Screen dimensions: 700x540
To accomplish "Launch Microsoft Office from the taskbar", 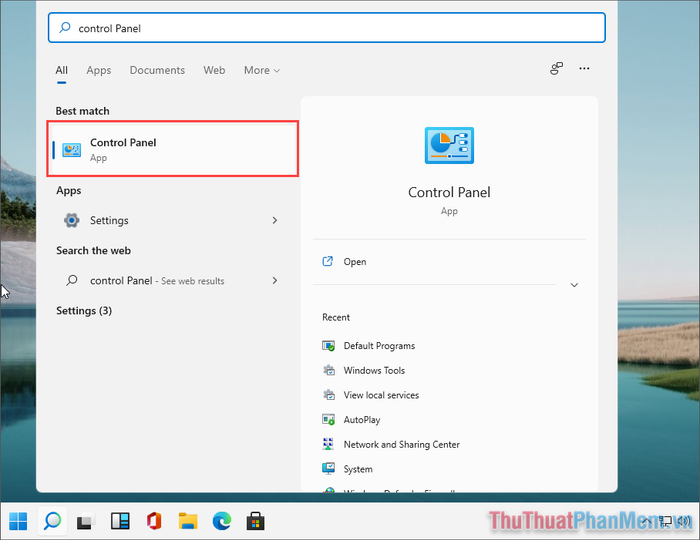I will (x=154, y=521).
